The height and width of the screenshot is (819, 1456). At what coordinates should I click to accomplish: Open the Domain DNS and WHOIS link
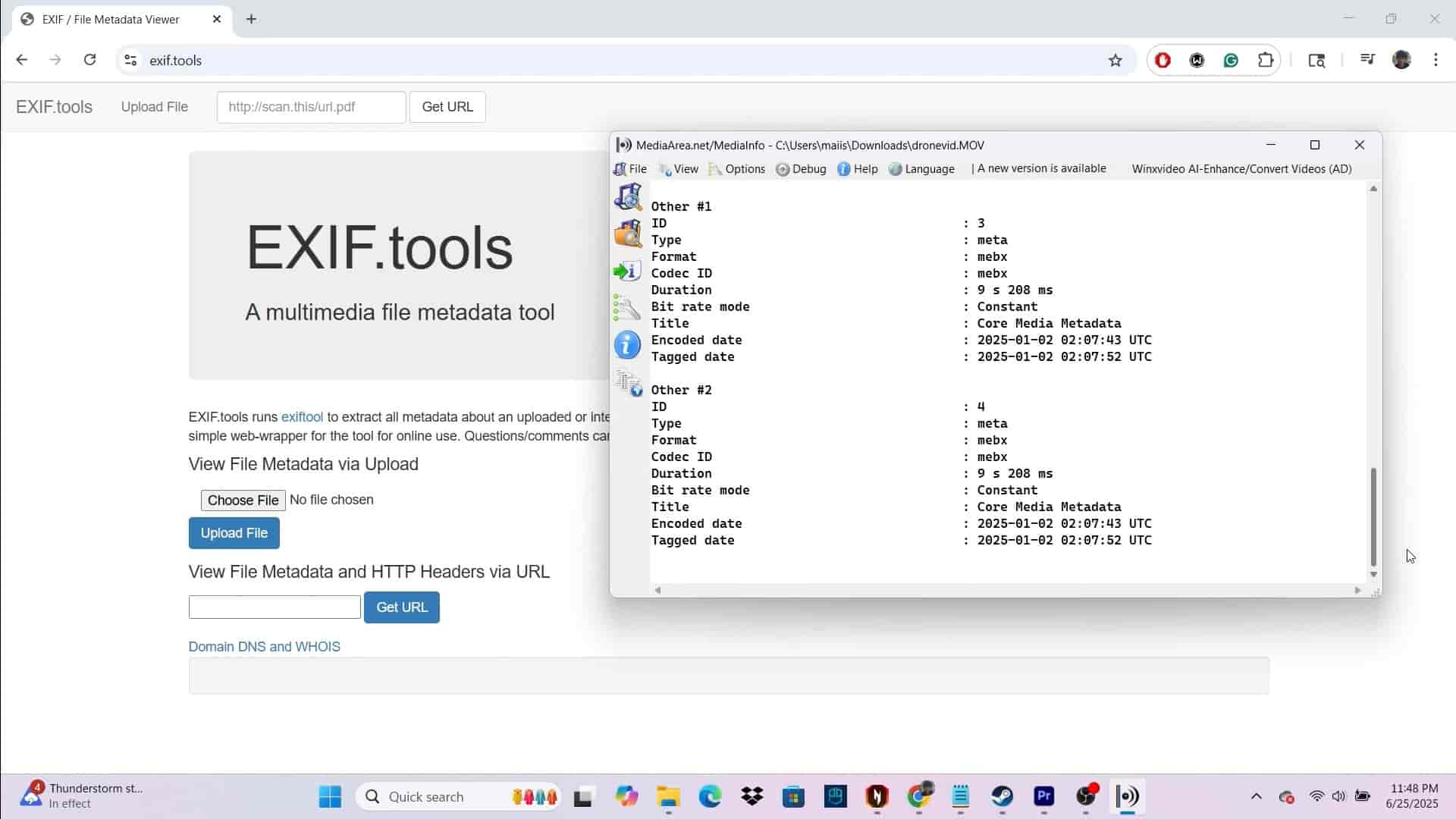pyautogui.click(x=264, y=647)
